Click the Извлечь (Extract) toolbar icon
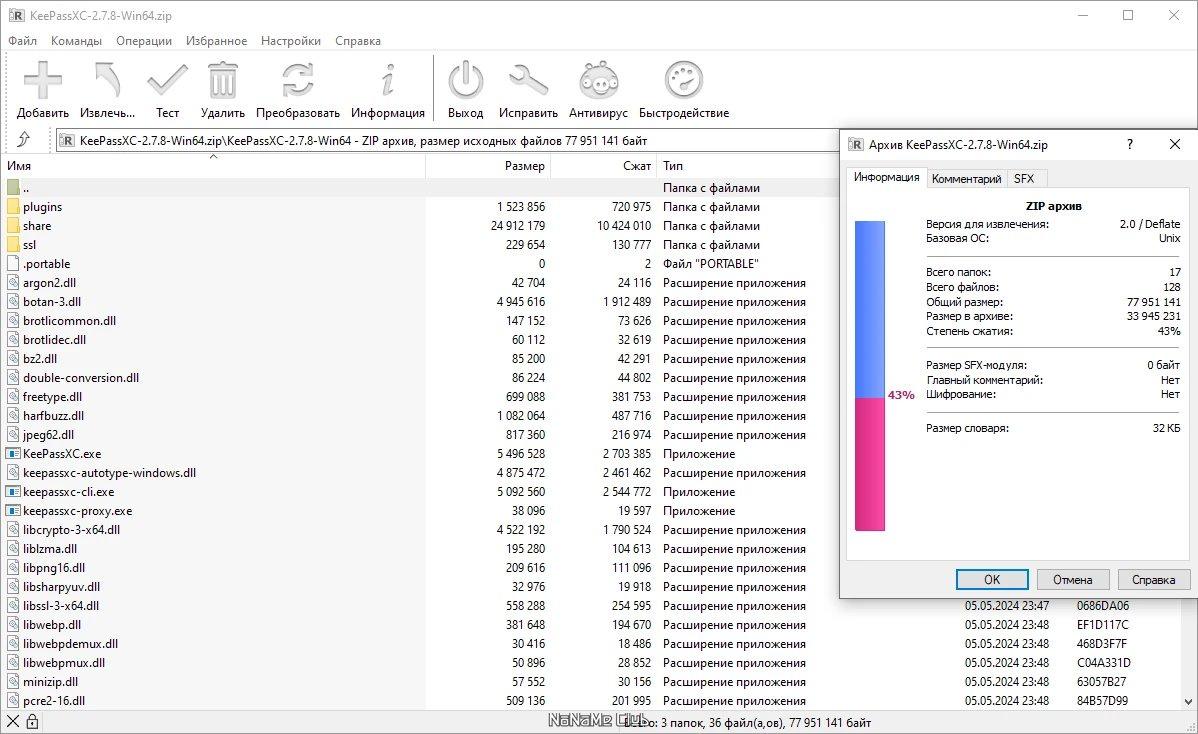Image resolution: width=1198 pixels, height=734 pixels. click(x=107, y=82)
